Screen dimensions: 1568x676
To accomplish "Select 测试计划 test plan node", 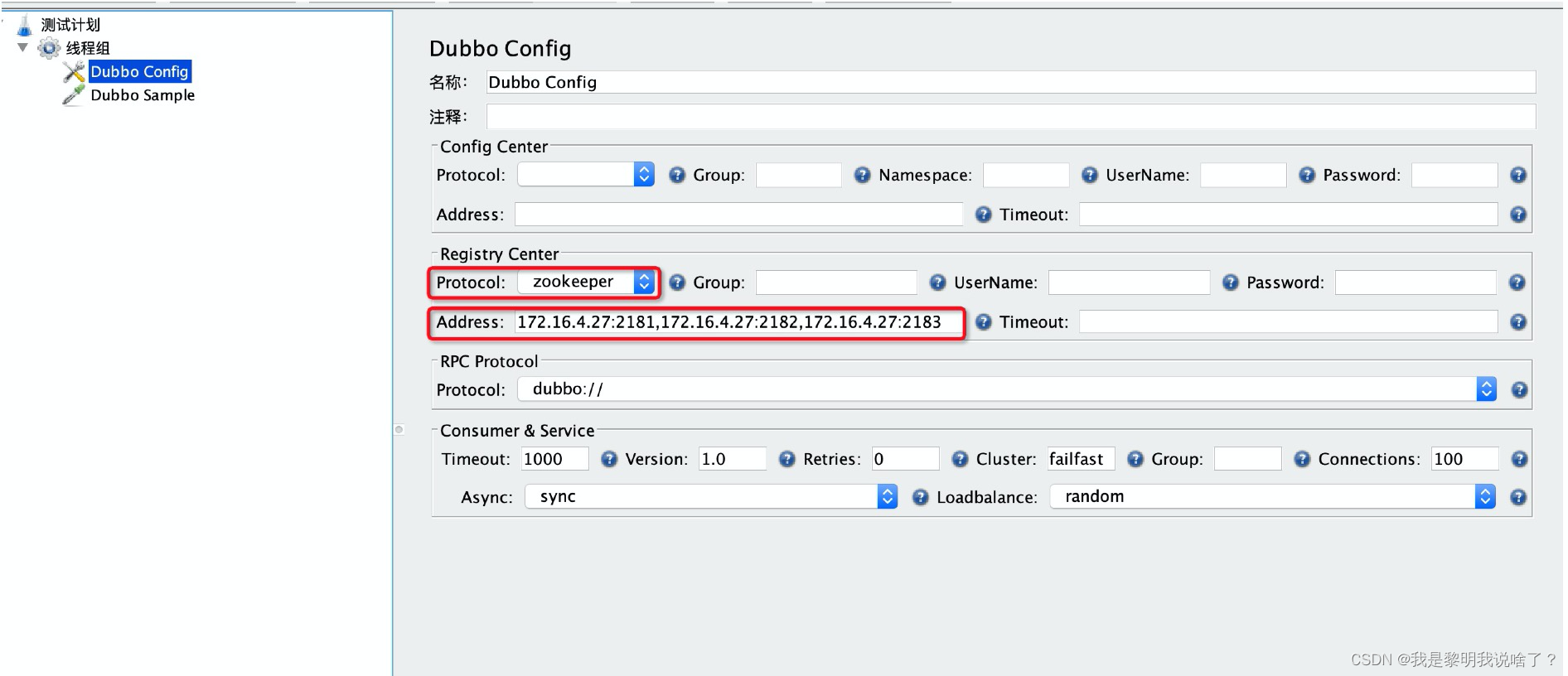I will click(70, 25).
